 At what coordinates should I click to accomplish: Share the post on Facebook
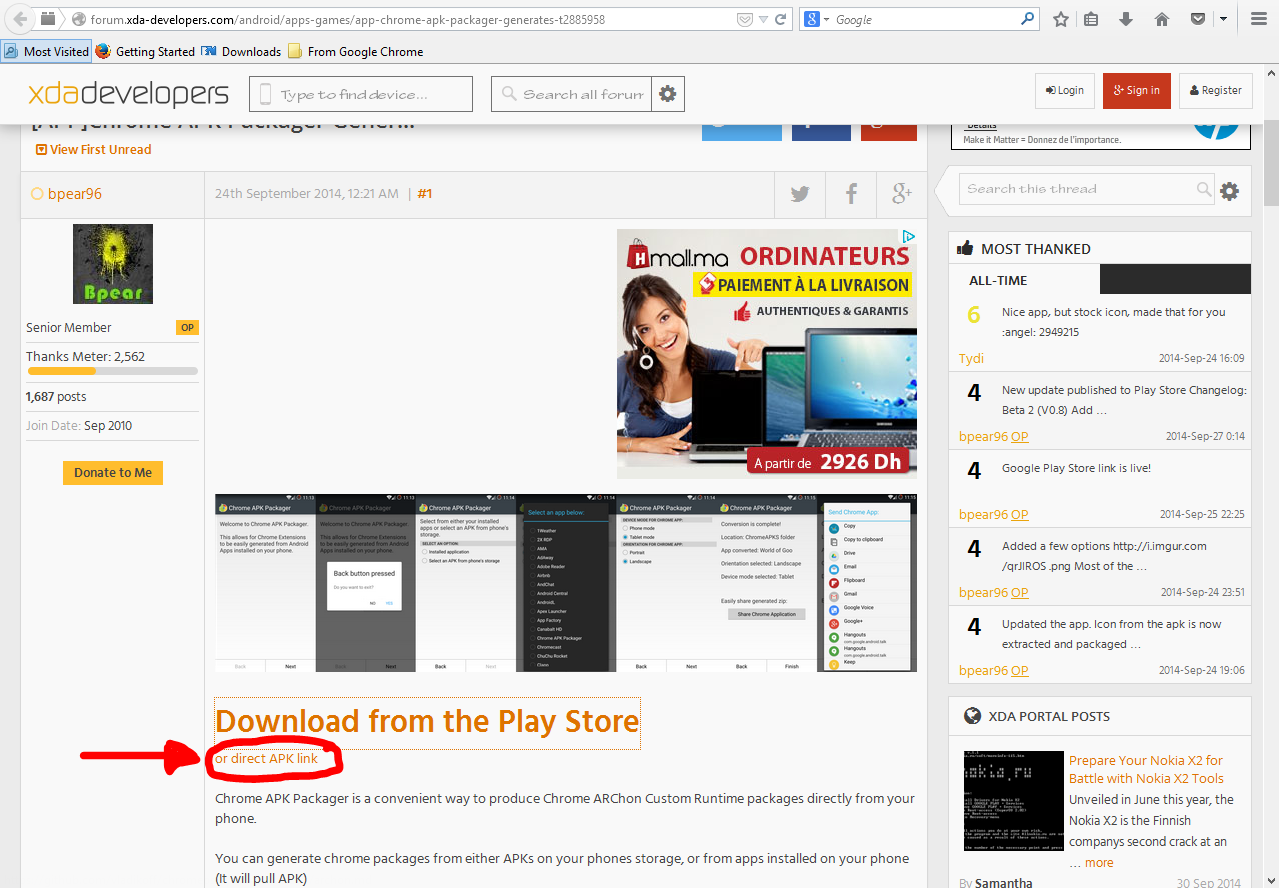pos(851,194)
